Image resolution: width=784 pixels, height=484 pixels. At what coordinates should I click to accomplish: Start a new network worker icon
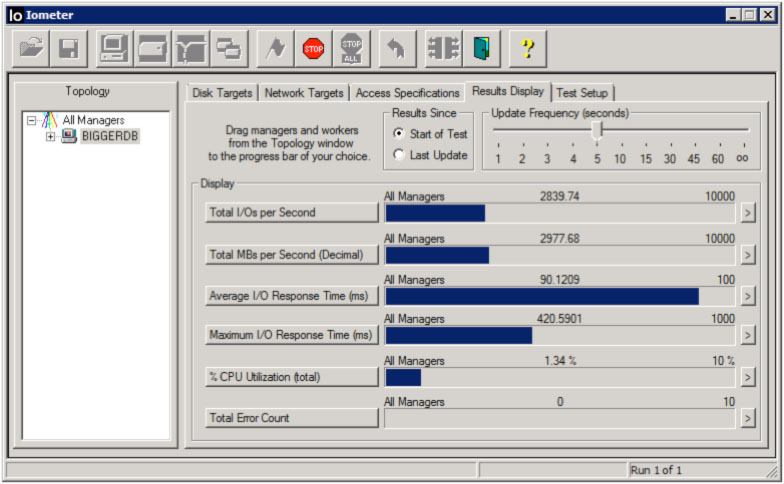(190, 48)
